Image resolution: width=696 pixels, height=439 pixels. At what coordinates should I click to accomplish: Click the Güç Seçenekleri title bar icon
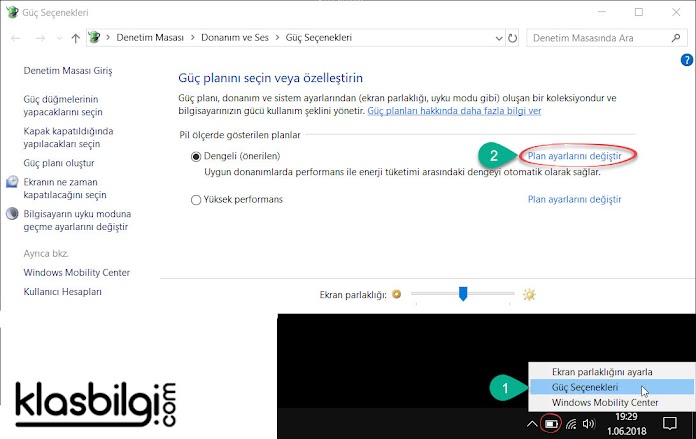12,12
